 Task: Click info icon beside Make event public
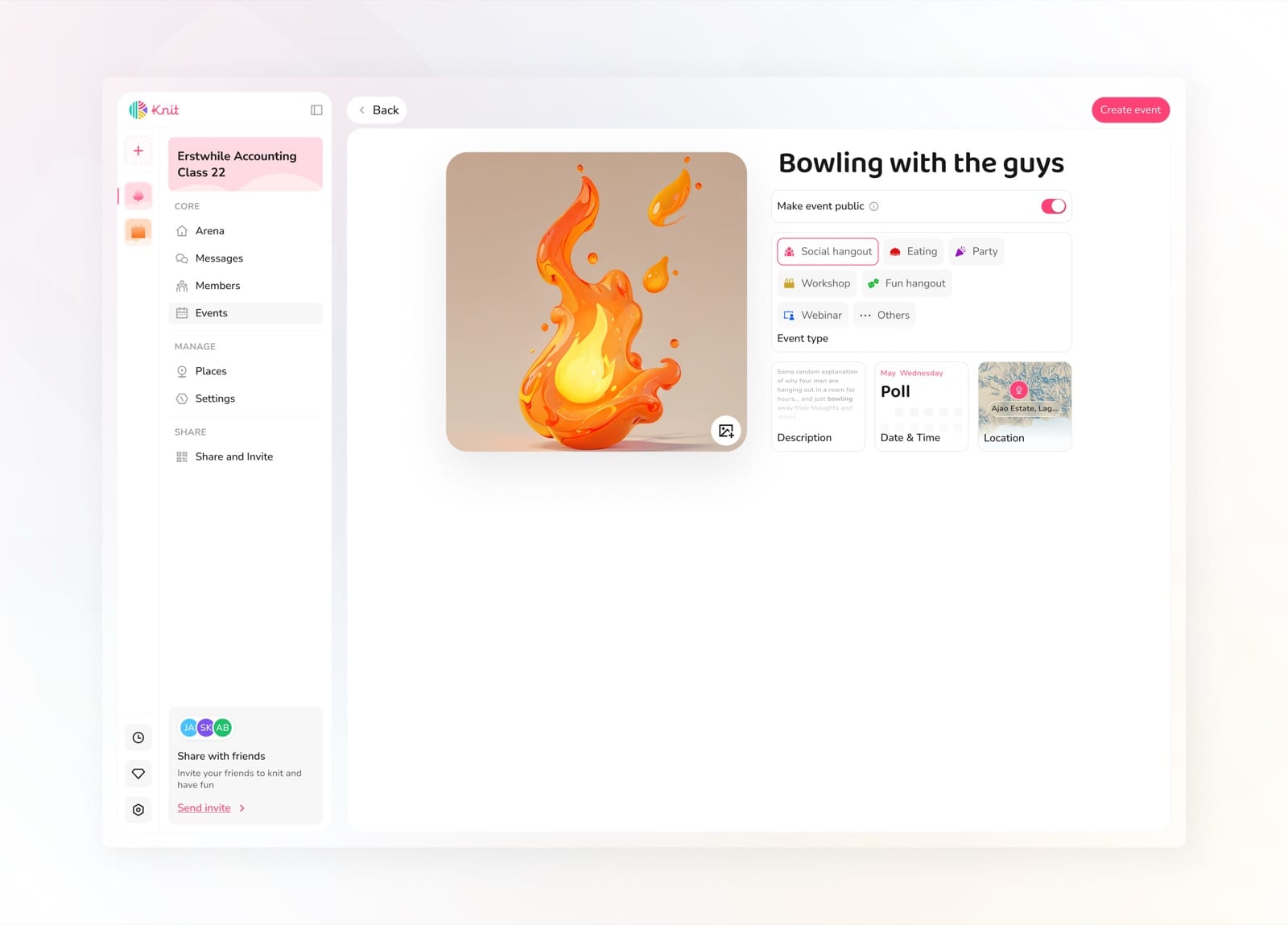pyautogui.click(x=873, y=206)
